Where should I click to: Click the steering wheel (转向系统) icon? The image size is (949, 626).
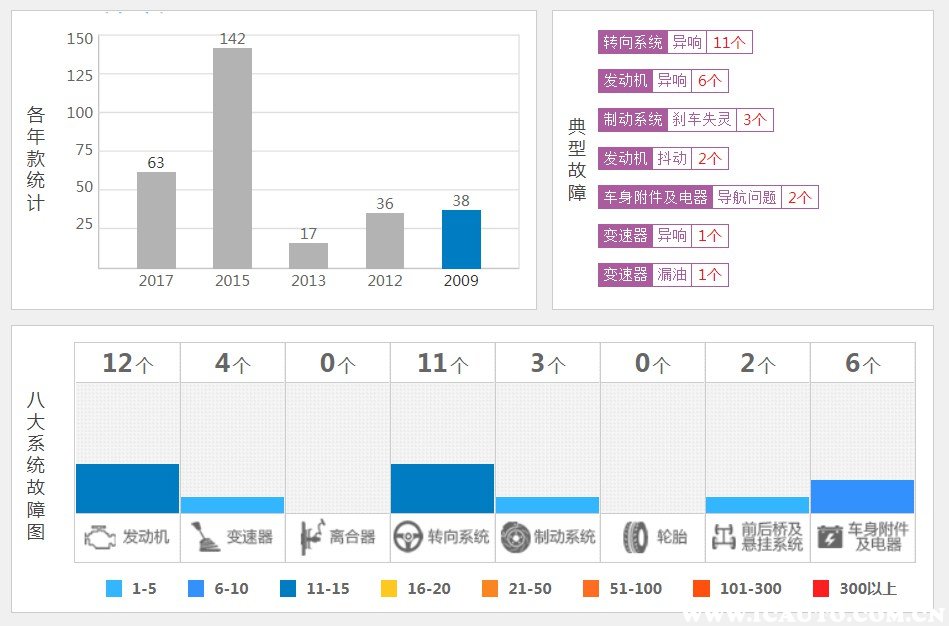[406, 537]
